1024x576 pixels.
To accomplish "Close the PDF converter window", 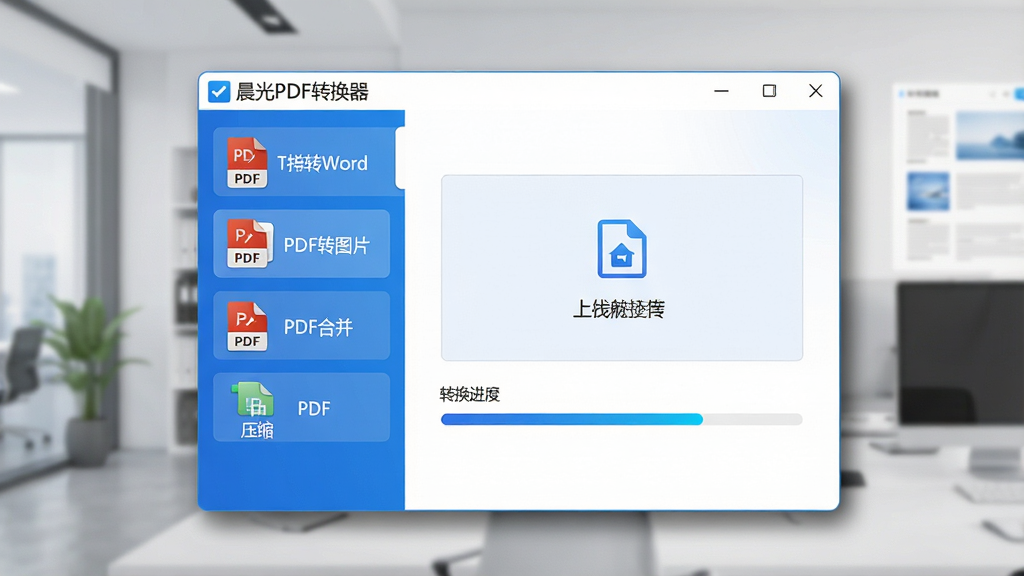I will (x=816, y=91).
